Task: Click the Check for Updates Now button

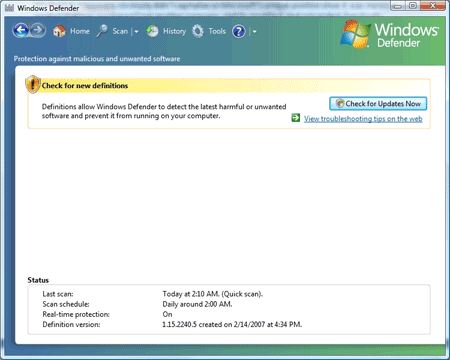Action: click(x=378, y=104)
